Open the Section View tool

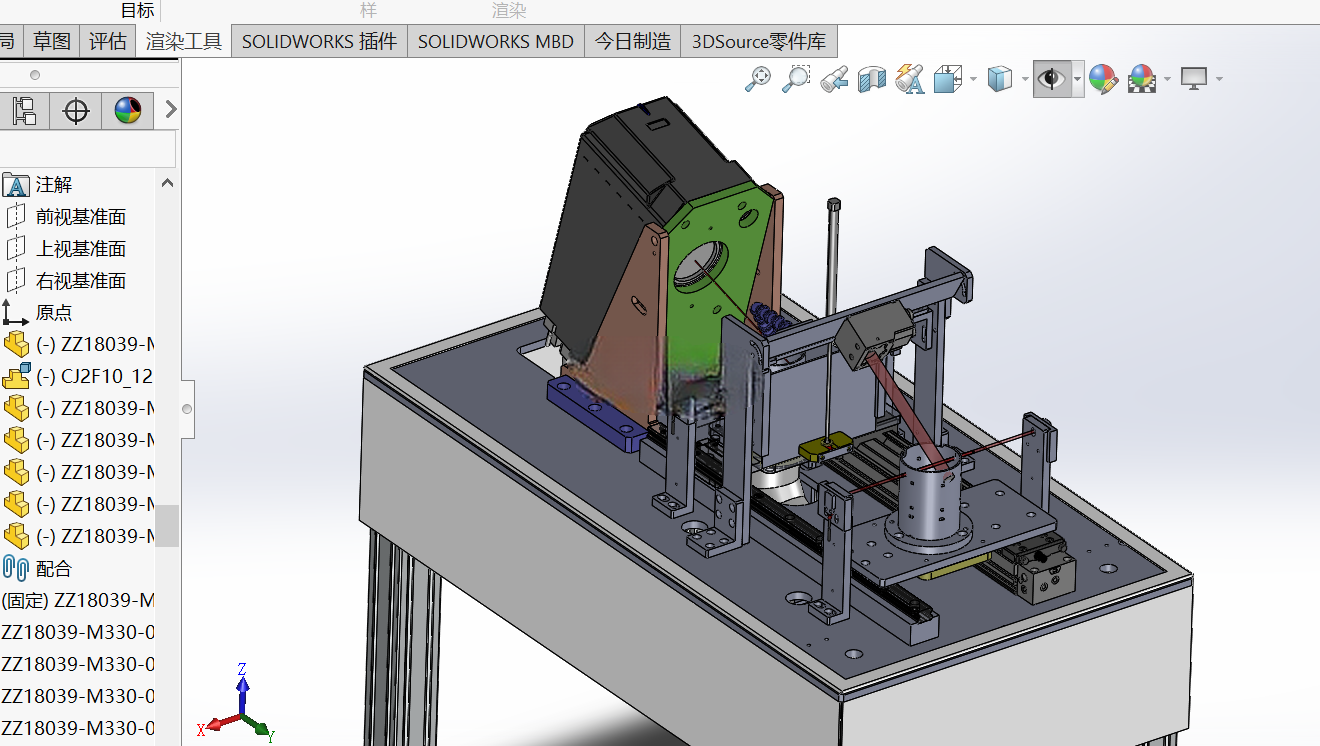872,78
